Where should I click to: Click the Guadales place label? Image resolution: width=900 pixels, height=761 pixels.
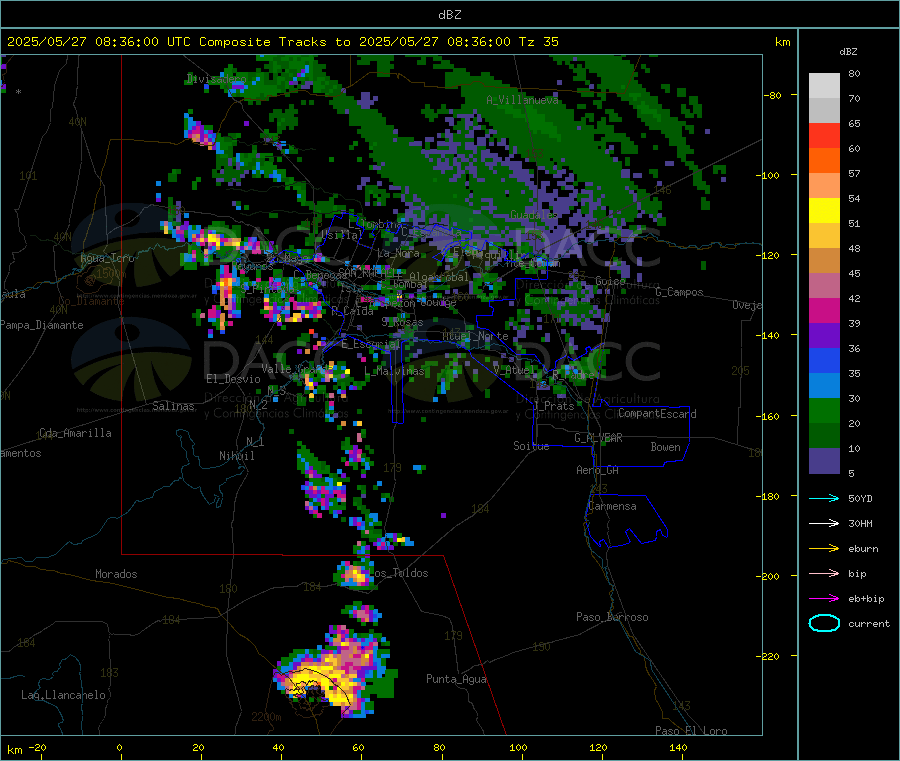click(533, 215)
